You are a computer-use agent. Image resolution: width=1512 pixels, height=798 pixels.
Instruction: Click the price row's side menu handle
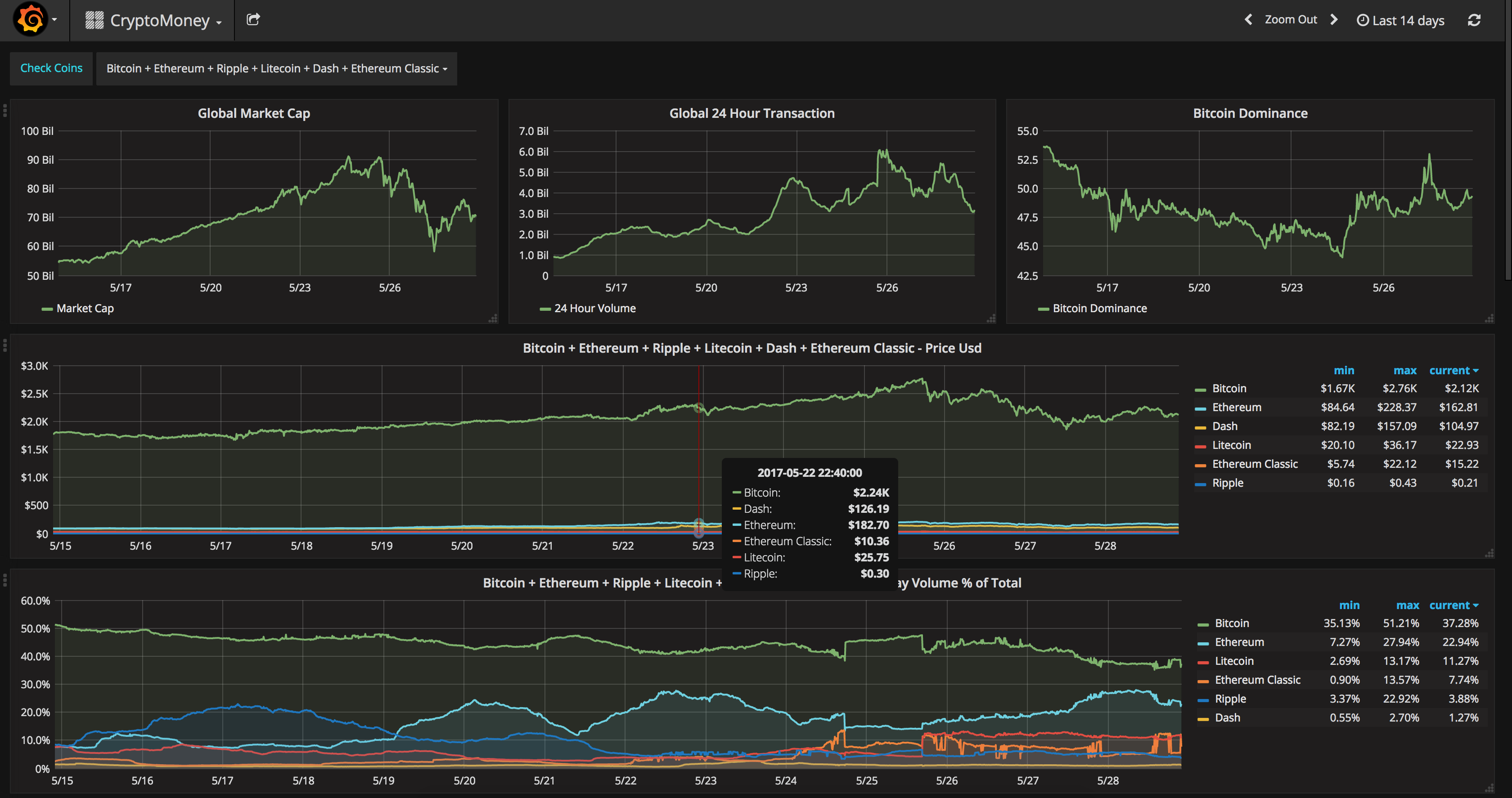coord(4,345)
